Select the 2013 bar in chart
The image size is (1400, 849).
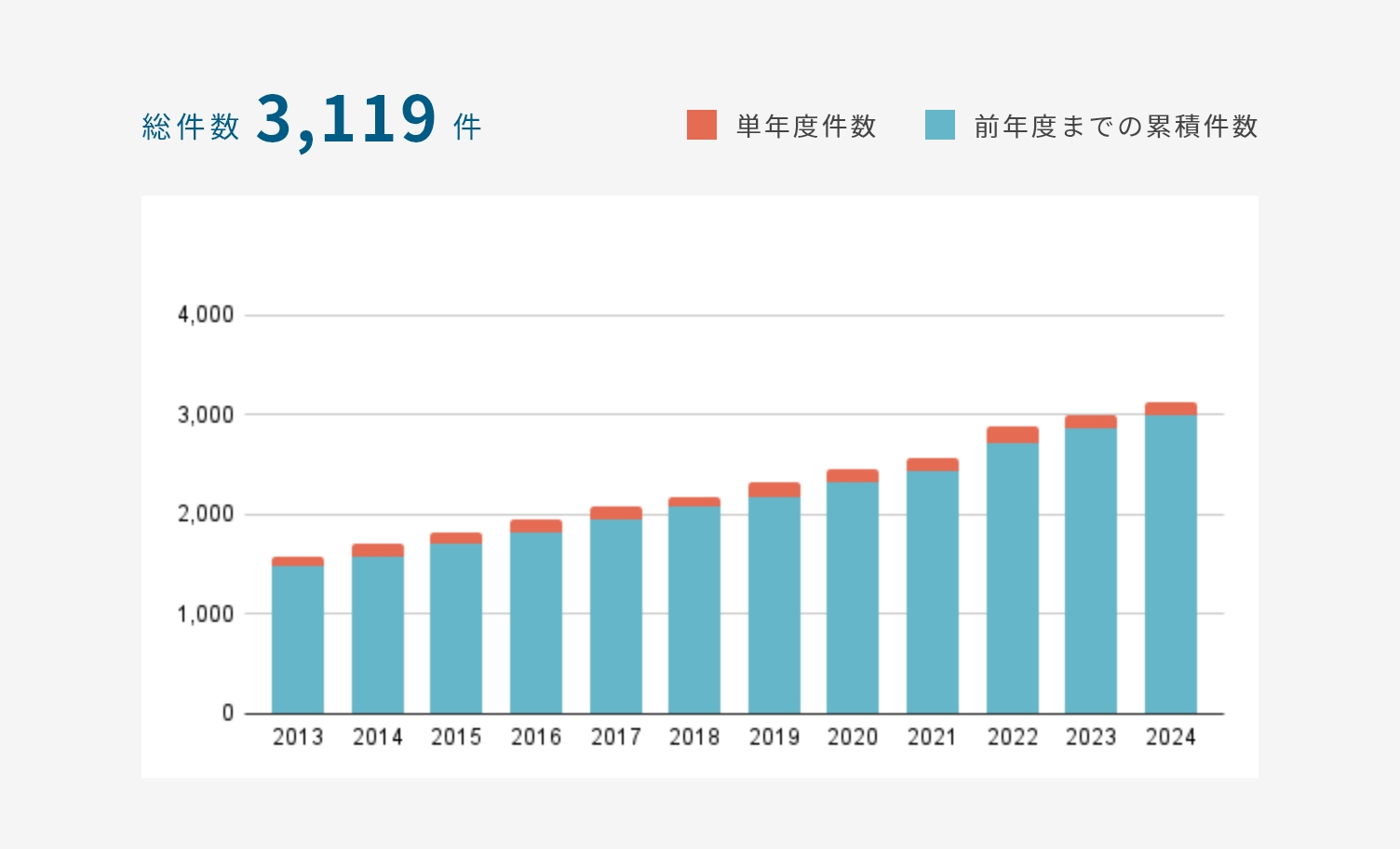(298, 635)
